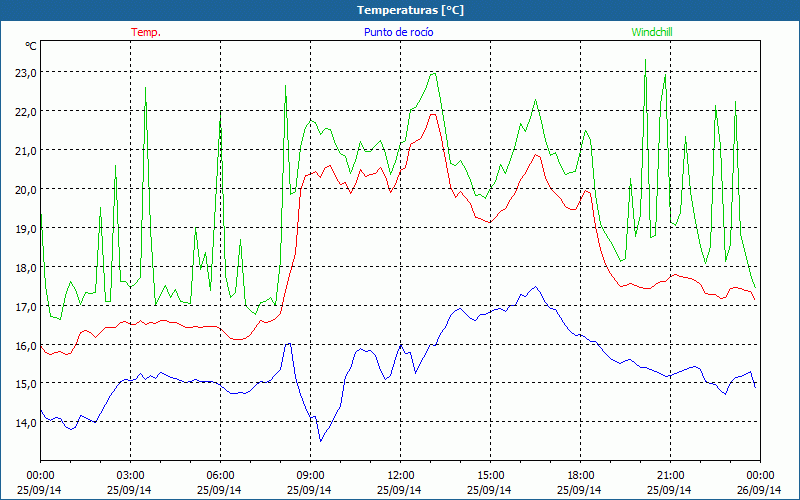
Task: Click the 26/09/14 date label
Action: pos(759,490)
